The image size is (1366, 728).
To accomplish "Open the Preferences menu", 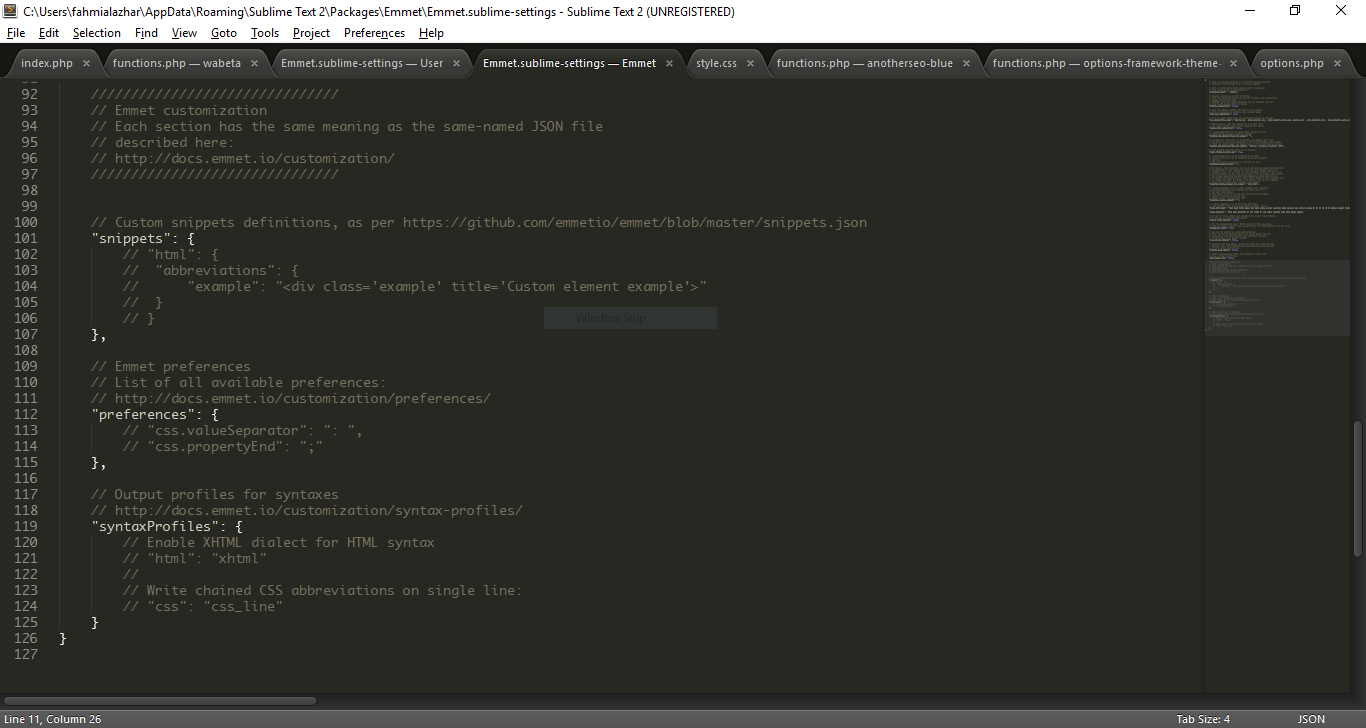I will point(374,33).
